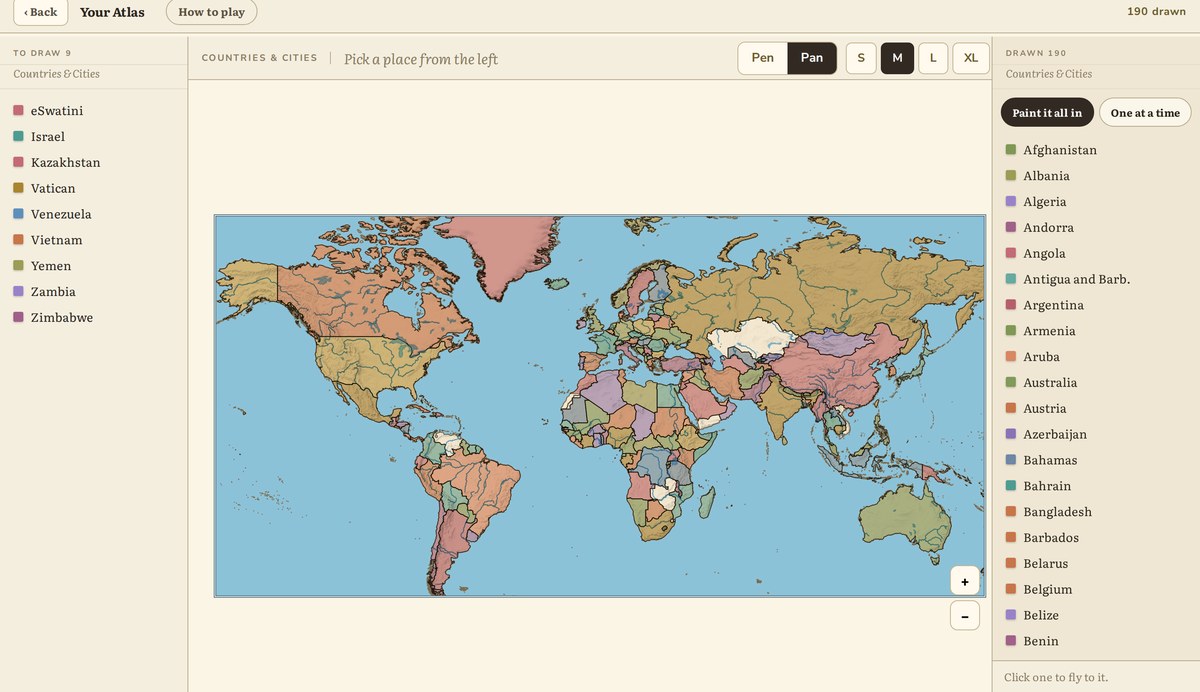Switch to Pan mode
The image size is (1200, 692).
click(812, 58)
